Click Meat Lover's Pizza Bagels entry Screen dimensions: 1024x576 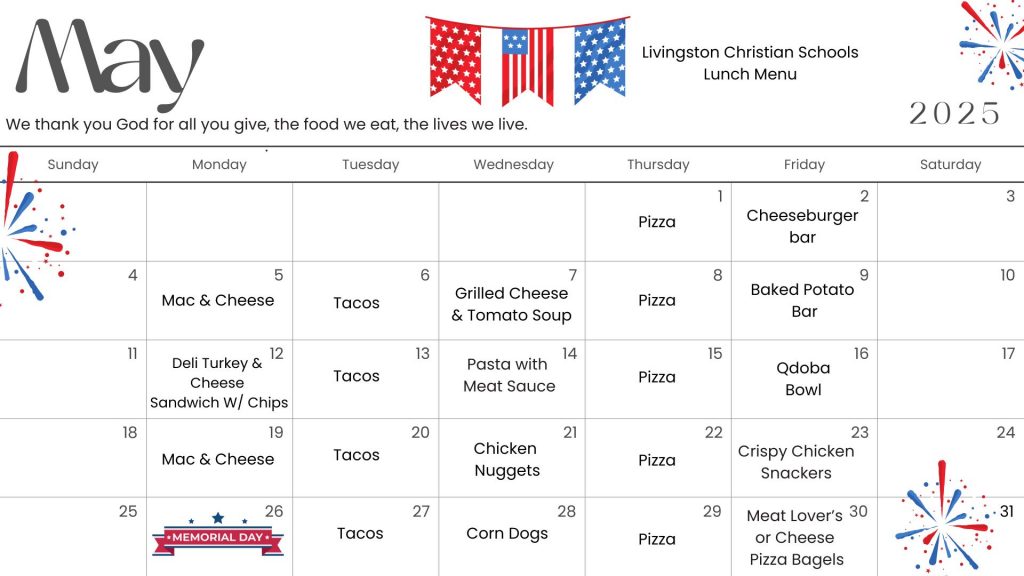(796, 537)
